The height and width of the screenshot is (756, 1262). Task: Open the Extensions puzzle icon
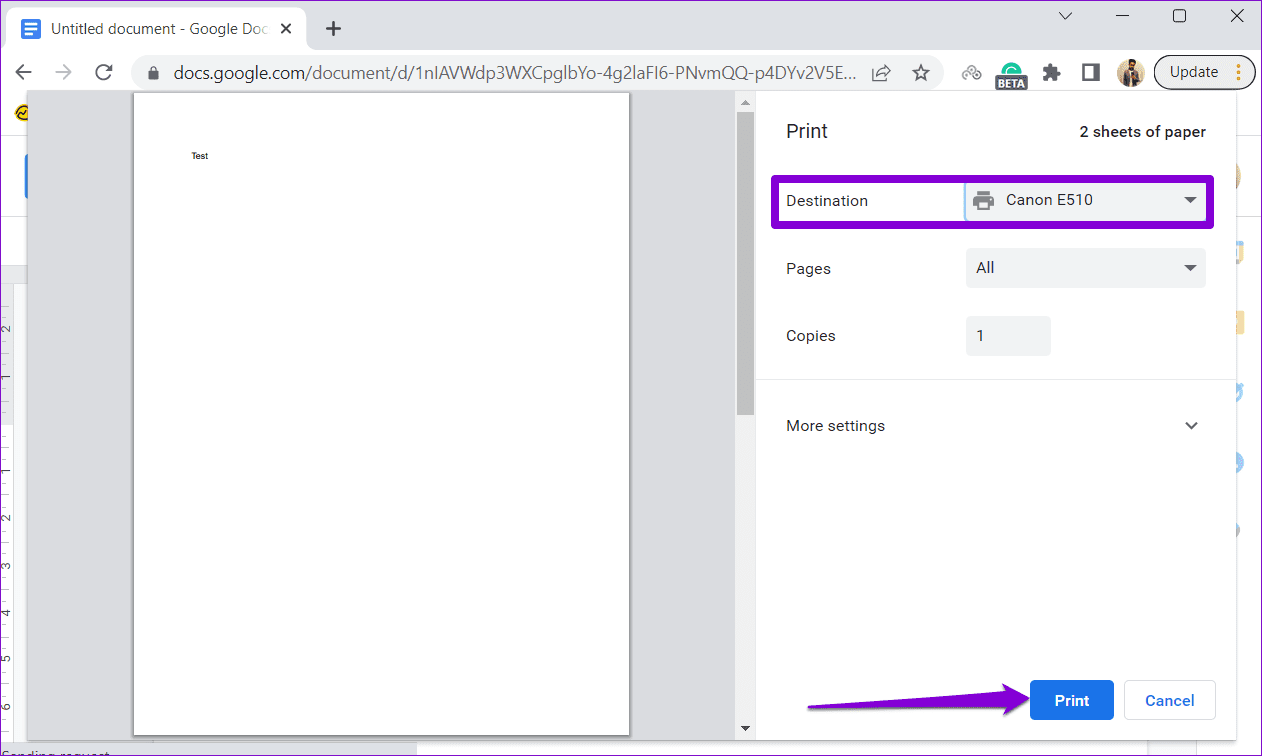pyautogui.click(x=1051, y=73)
